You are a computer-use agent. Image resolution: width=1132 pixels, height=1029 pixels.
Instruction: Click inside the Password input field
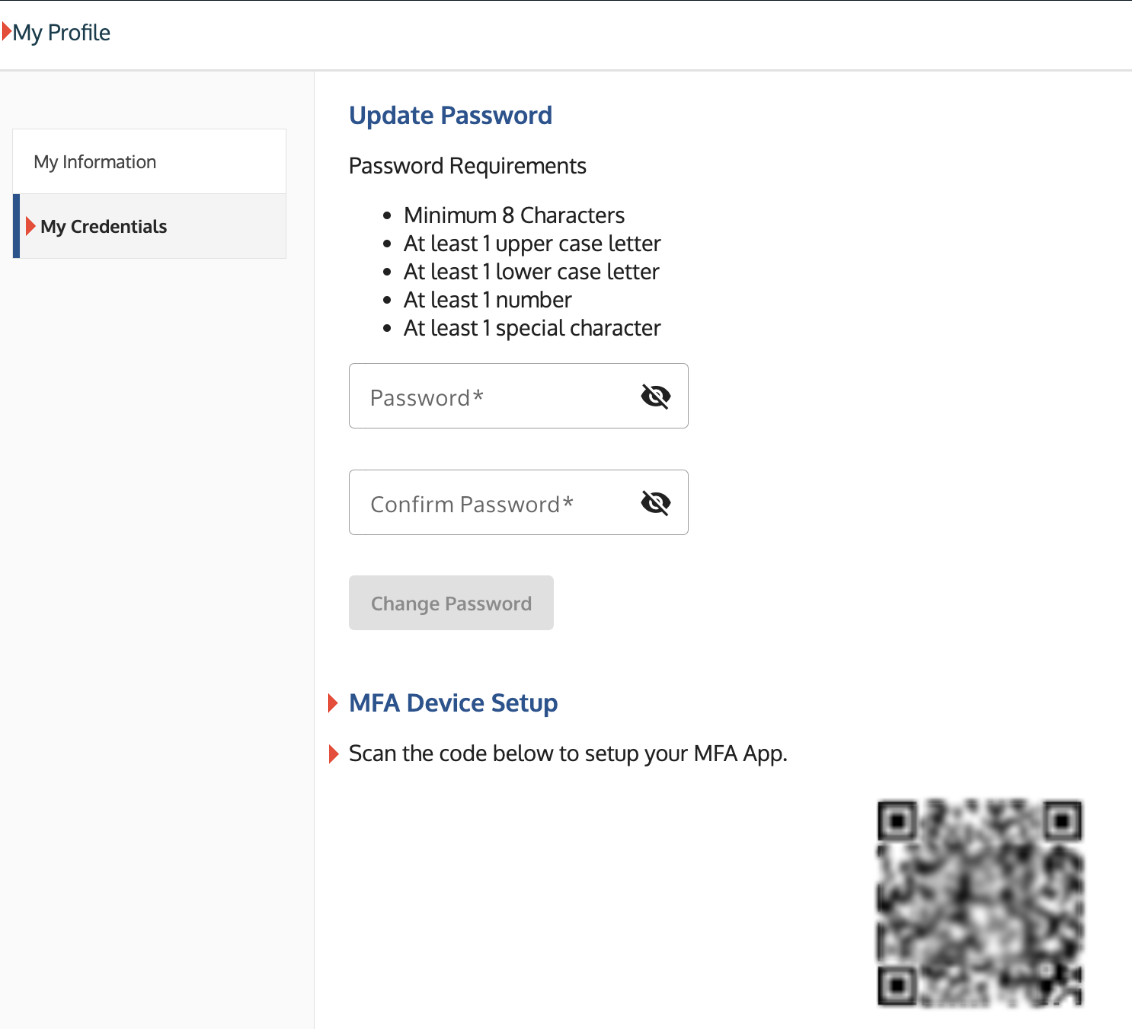(x=490, y=396)
